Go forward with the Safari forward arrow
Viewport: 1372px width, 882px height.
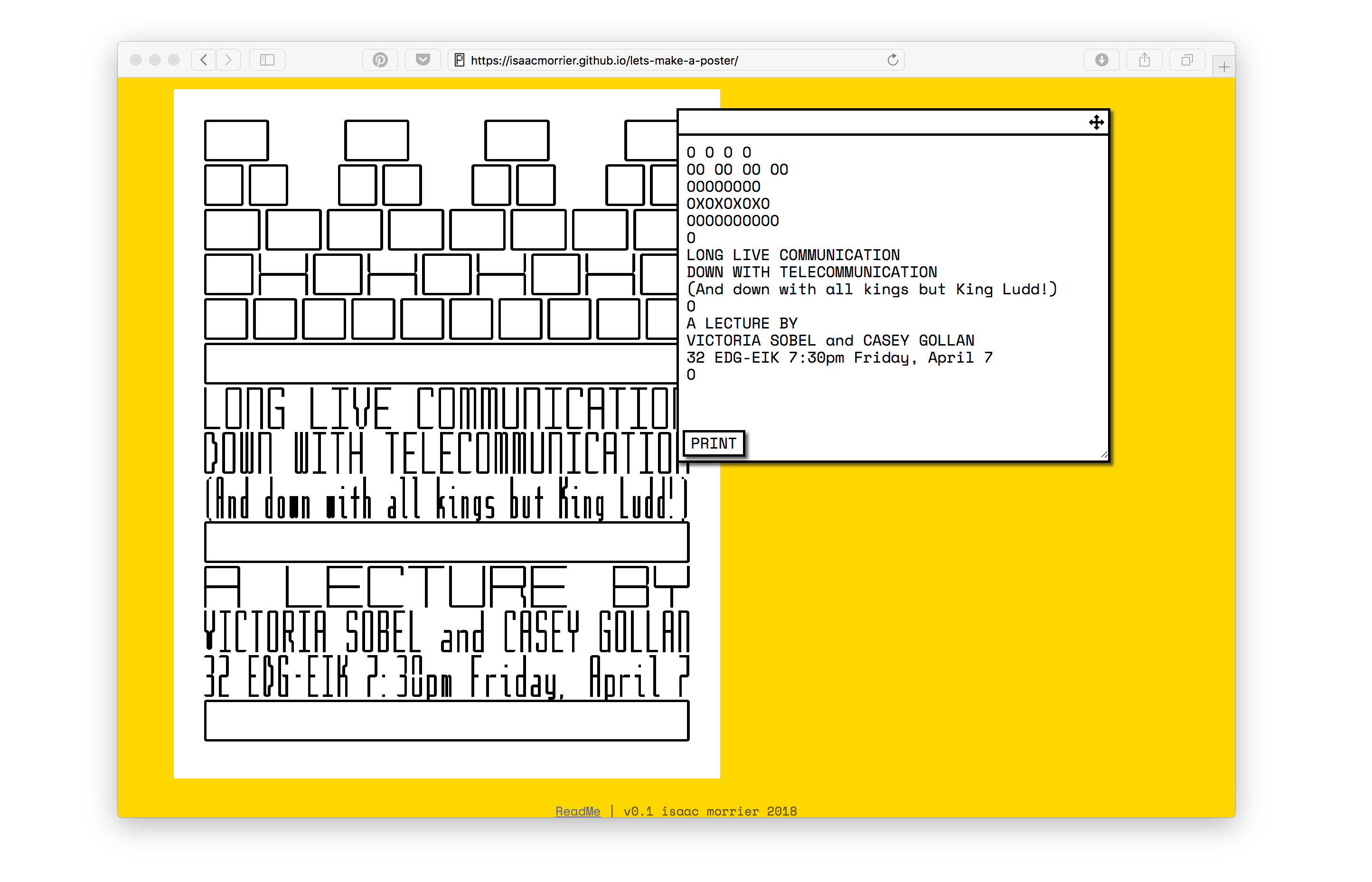click(228, 59)
